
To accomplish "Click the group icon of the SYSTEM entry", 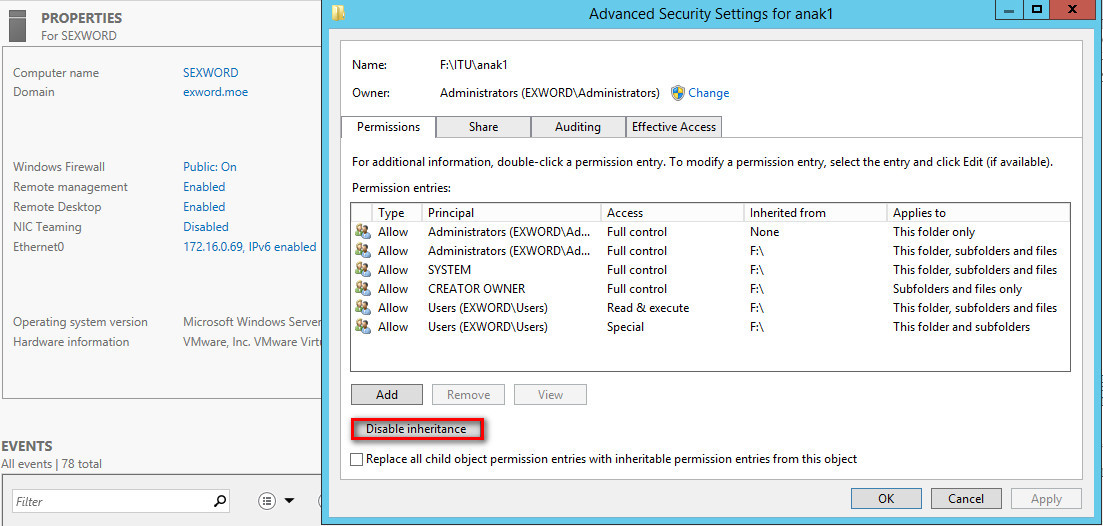I will coord(362,270).
